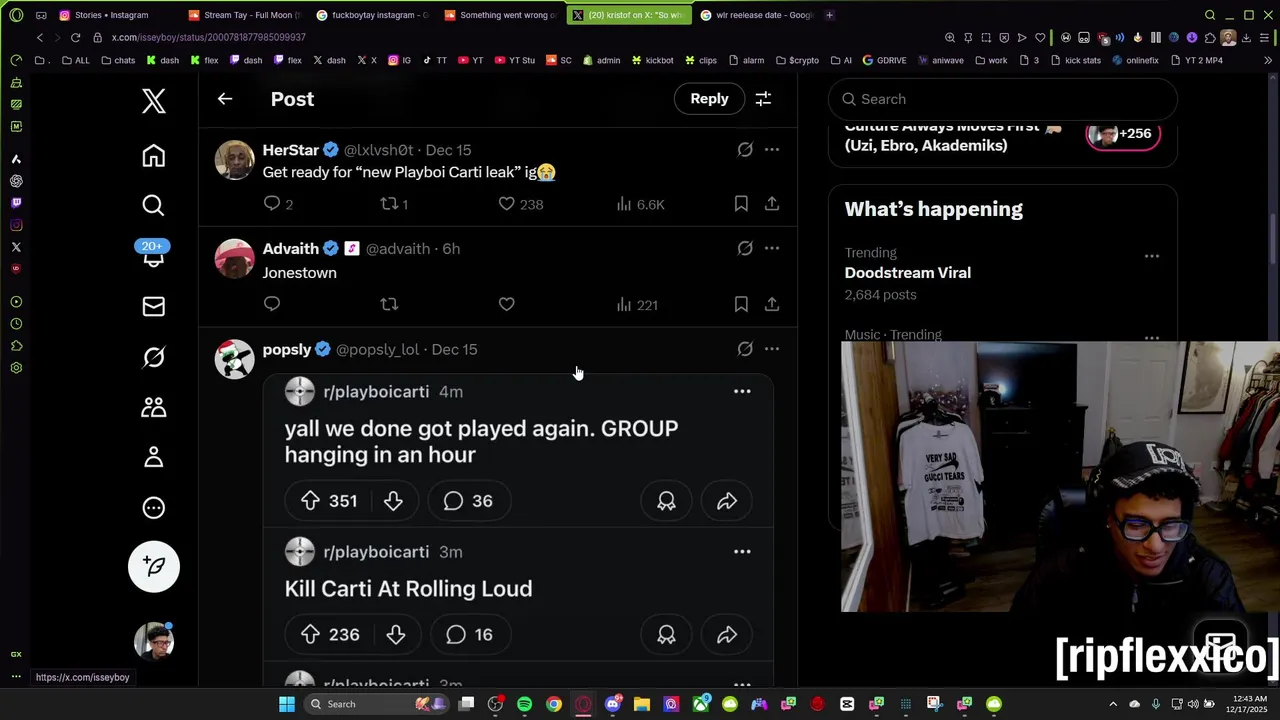Open Grok explain on Advaith post

[745, 249]
